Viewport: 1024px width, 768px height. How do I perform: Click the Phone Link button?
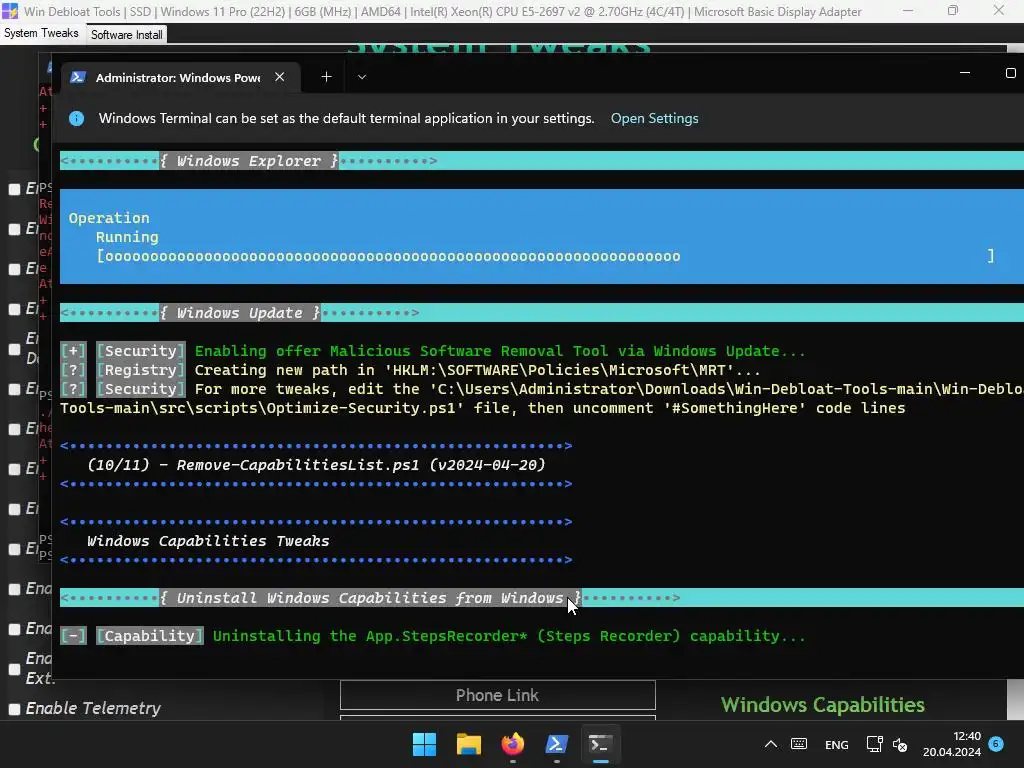[x=498, y=695]
